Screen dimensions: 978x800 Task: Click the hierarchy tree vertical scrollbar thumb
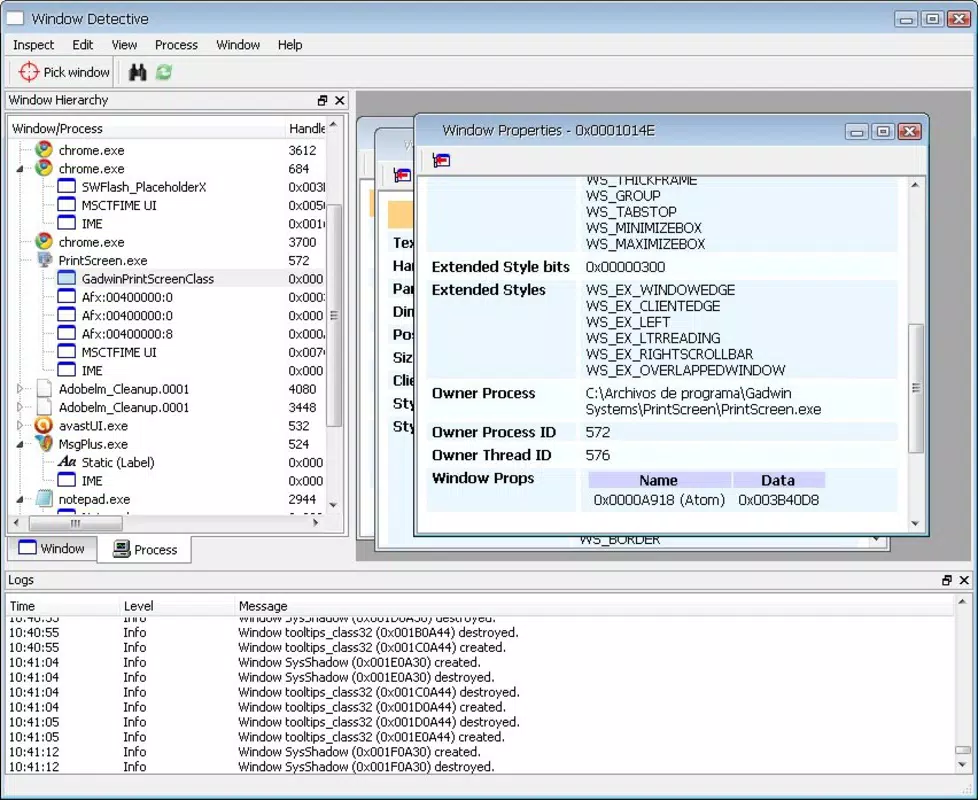pos(334,316)
